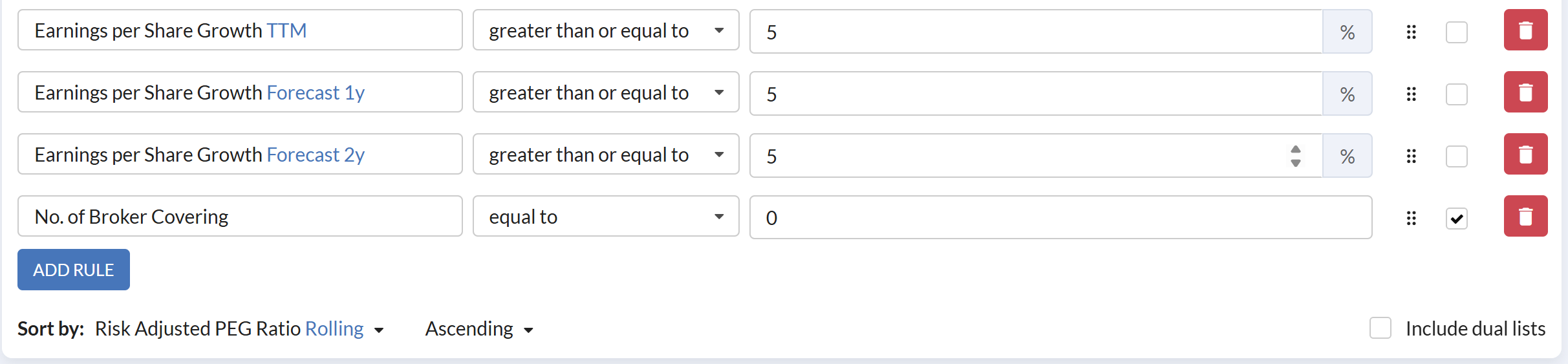Delete the EPS Growth Forecast 1y rule

pyautogui.click(x=1525, y=92)
